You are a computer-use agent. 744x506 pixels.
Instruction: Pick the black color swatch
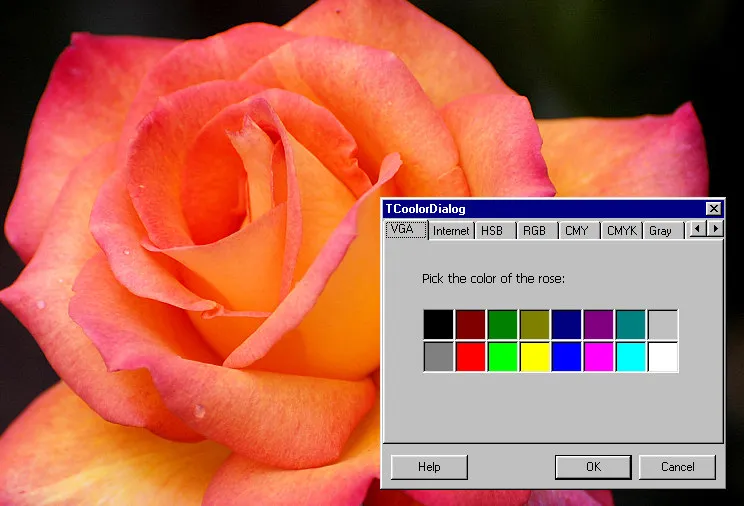(438, 325)
